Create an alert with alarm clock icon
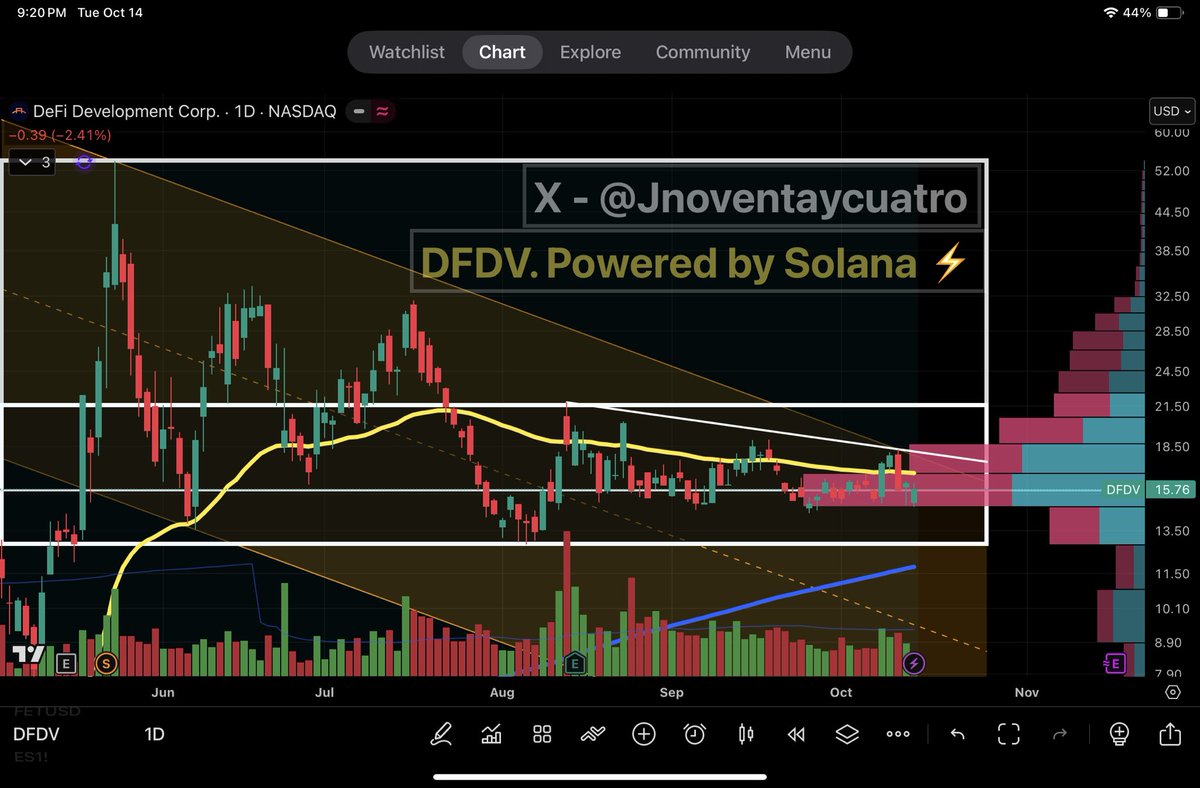 pos(695,734)
